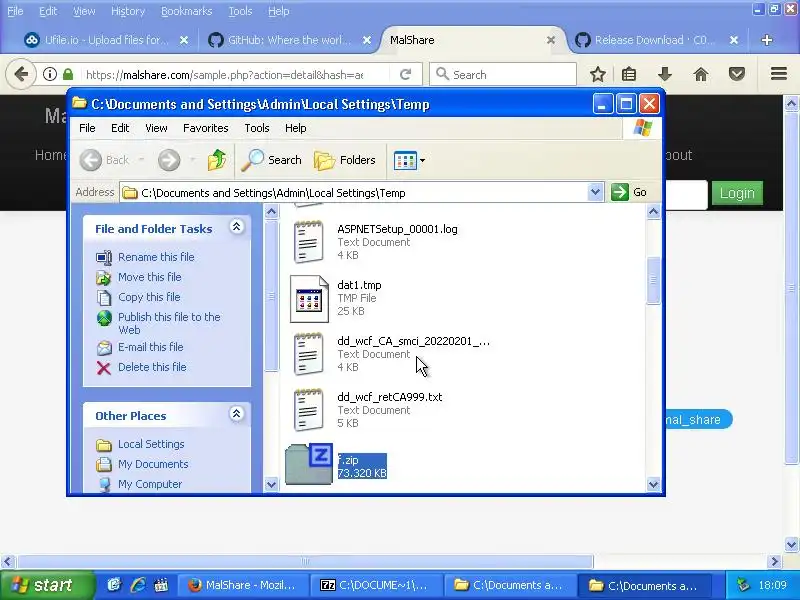
Task: Open Firefox hamburger menu
Action: point(779,74)
